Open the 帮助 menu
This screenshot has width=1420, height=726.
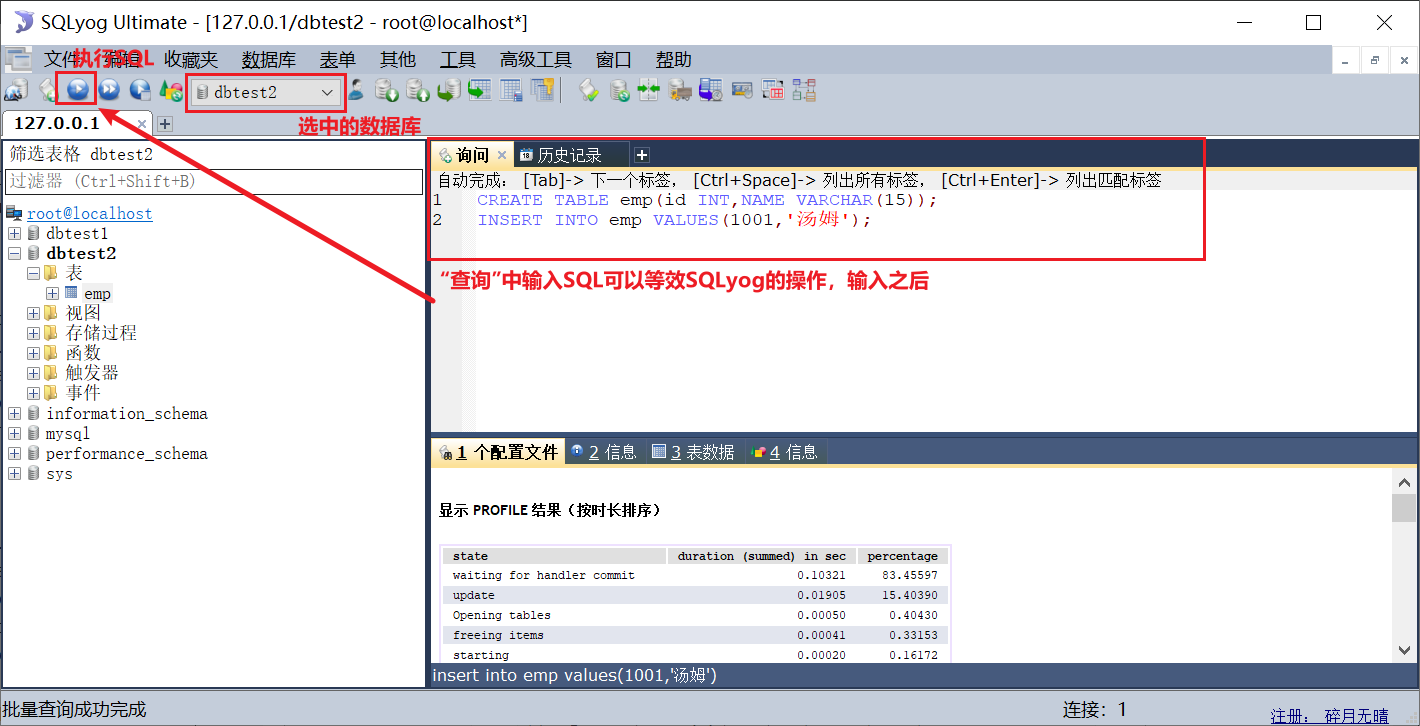click(x=674, y=60)
